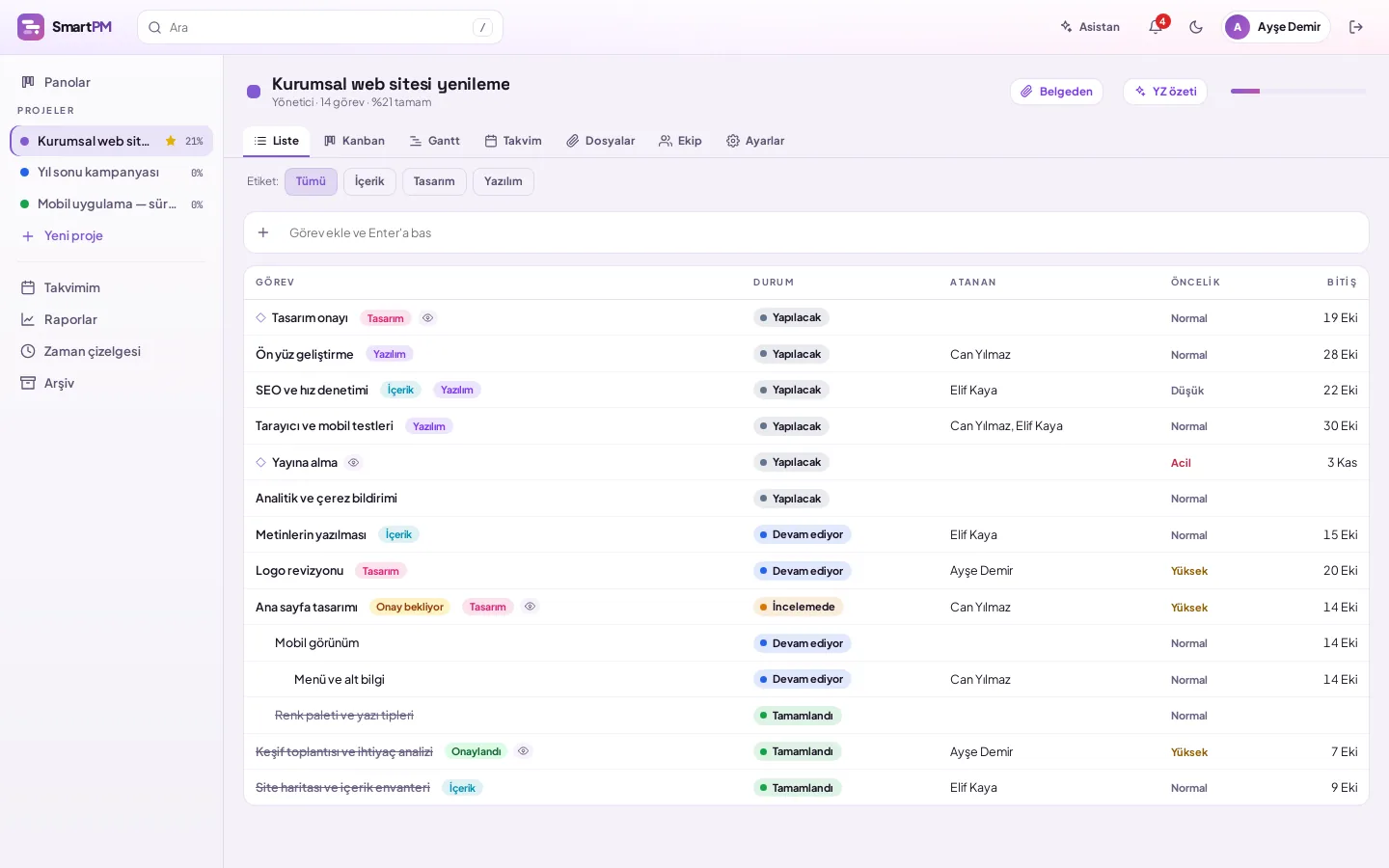The image size is (1389, 868).
Task: Click the star on Kurumsal web sitesi project
Action: pyautogui.click(x=171, y=141)
